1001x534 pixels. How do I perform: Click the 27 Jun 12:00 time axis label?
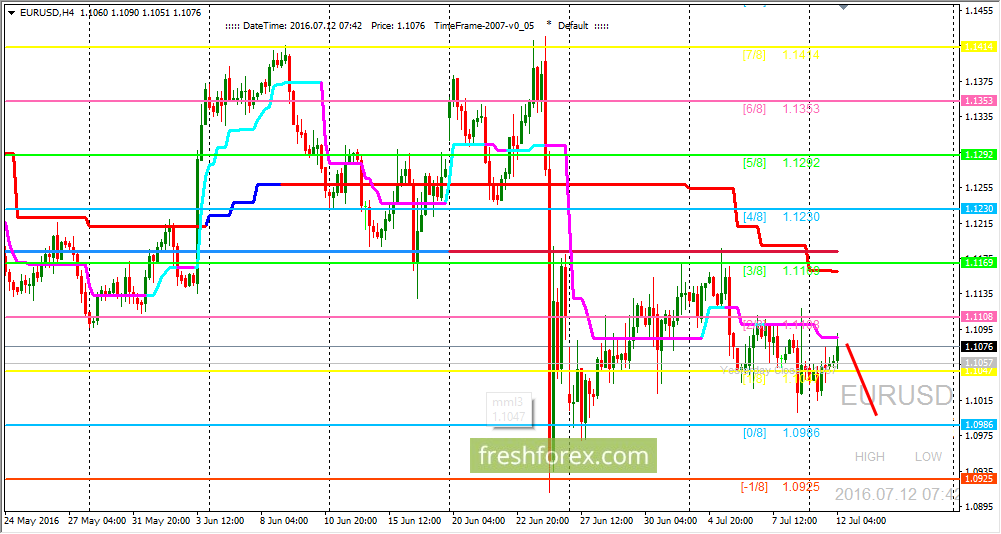click(x=605, y=521)
